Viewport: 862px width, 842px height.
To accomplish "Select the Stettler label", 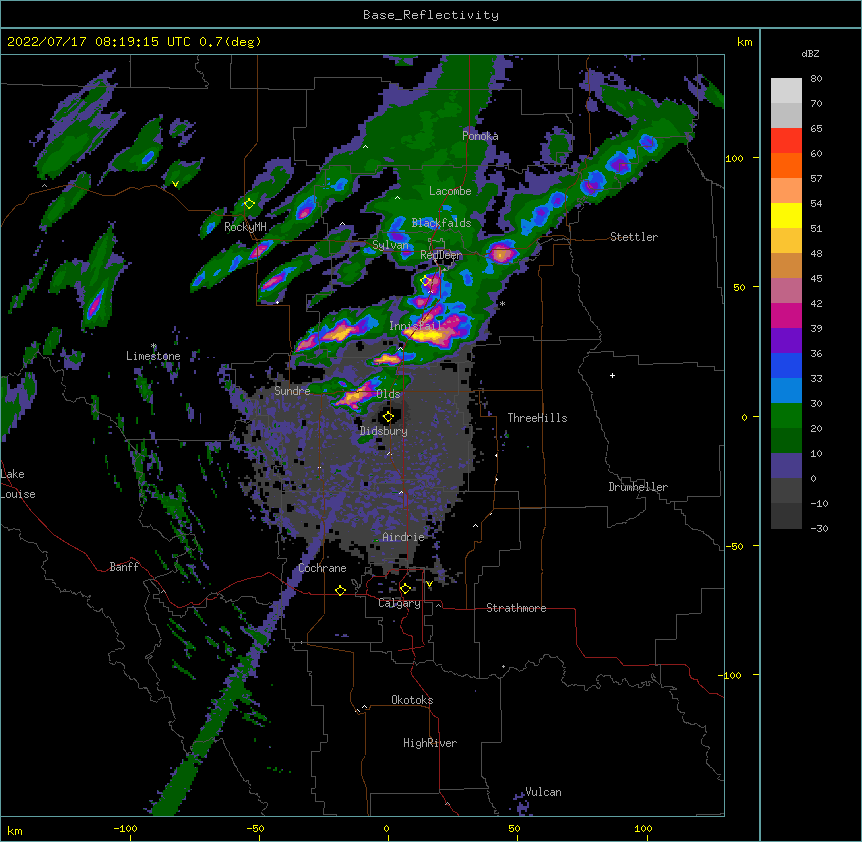I will [x=634, y=237].
